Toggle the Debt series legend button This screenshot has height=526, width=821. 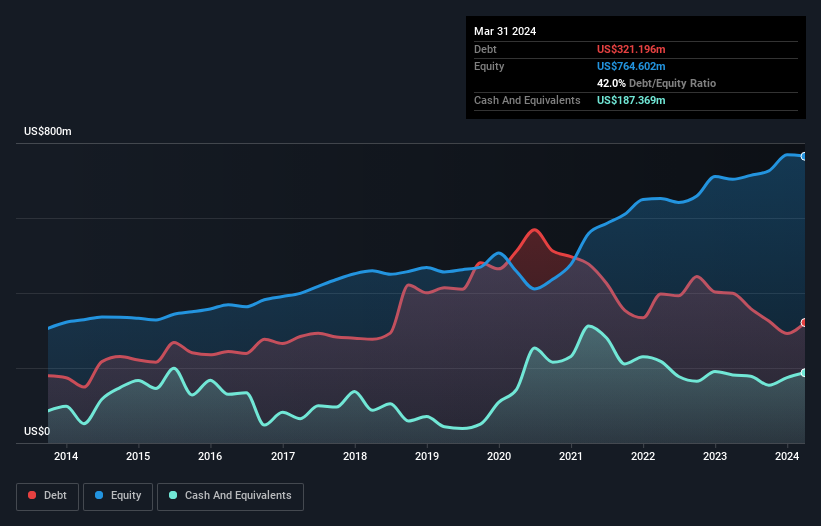click(48, 496)
